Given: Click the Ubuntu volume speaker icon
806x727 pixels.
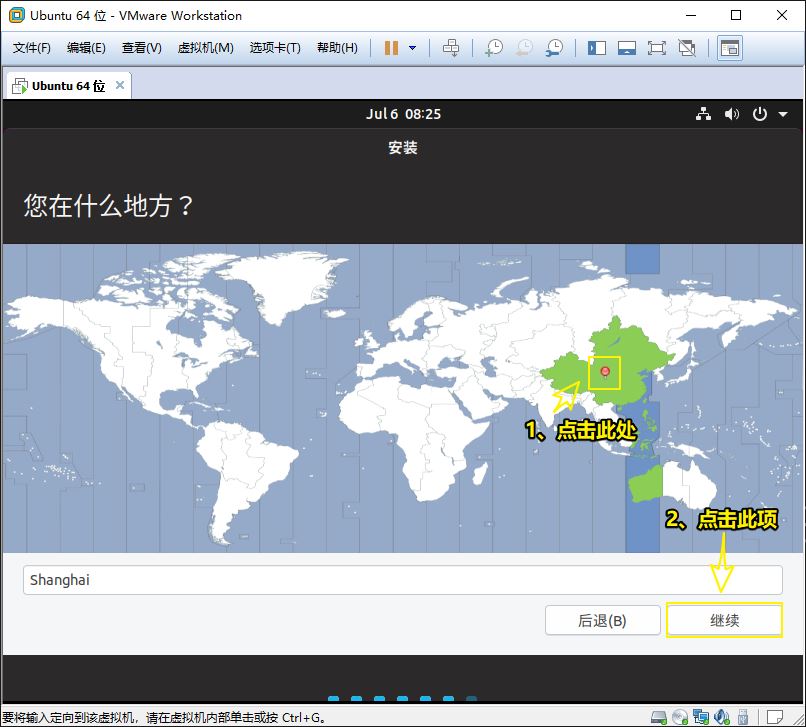Looking at the screenshot, I should point(732,114).
